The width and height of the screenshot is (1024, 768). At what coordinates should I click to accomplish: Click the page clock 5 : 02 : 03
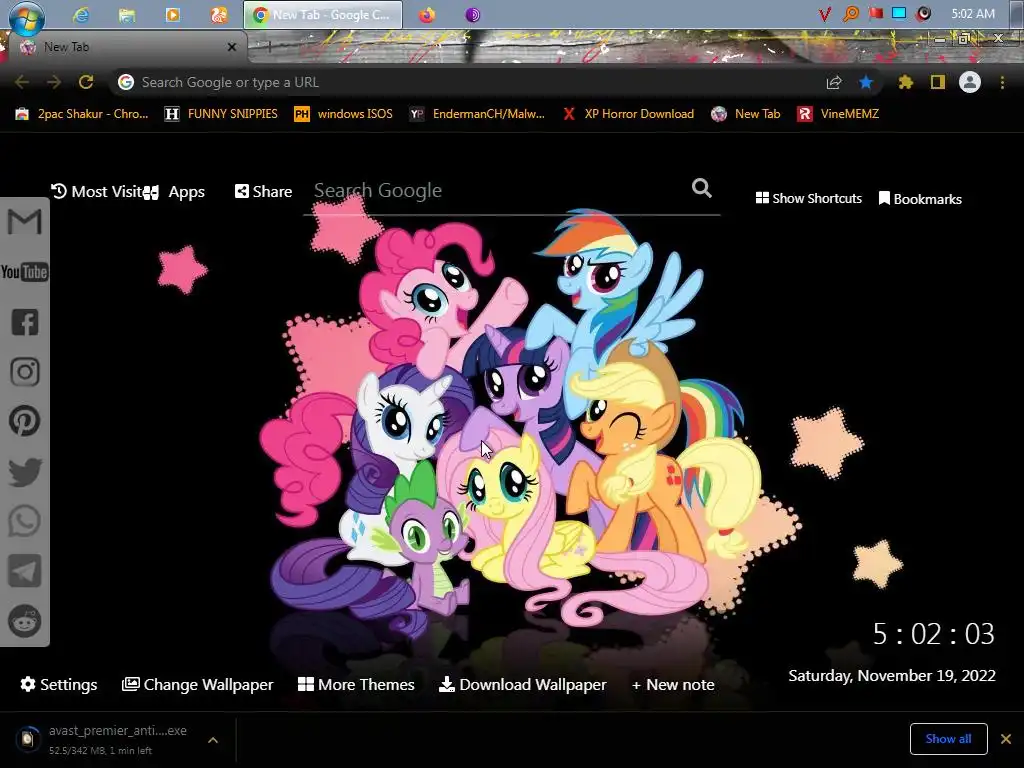coord(934,634)
